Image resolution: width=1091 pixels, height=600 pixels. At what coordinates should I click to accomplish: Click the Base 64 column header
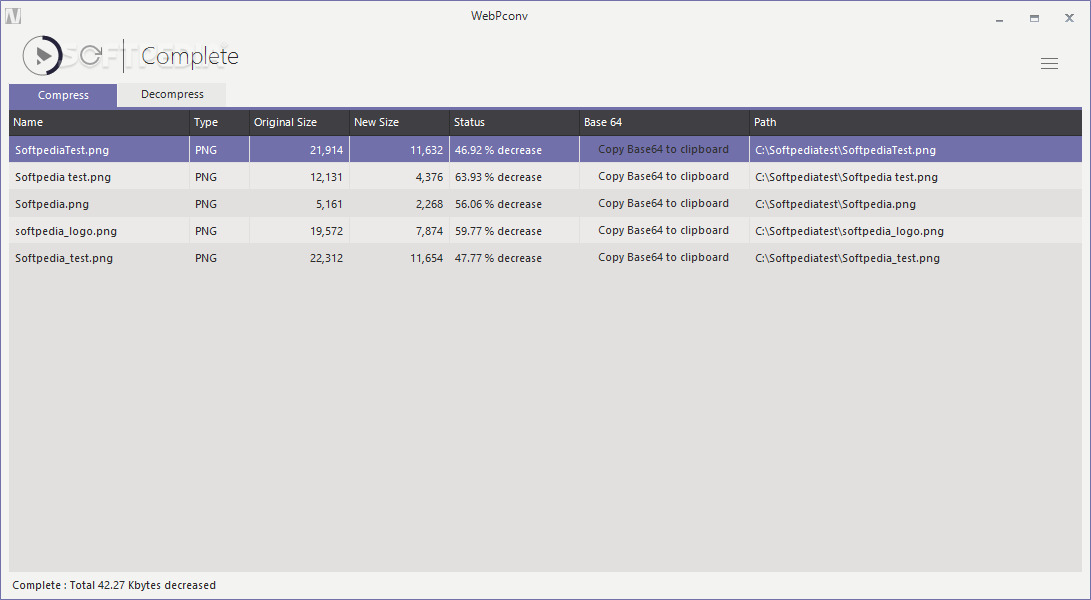(x=664, y=122)
